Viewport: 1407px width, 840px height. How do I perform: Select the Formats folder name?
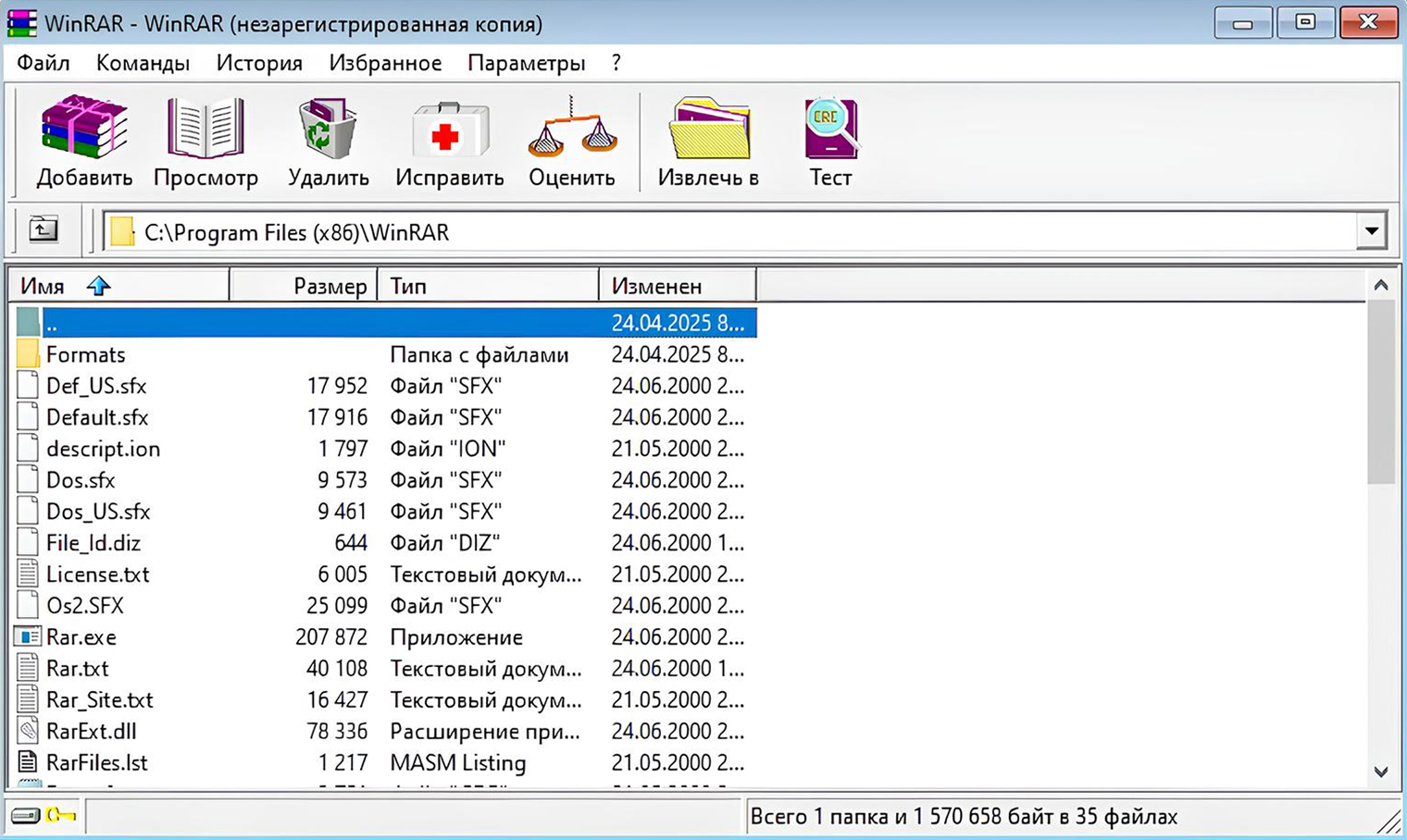tap(85, 354)
